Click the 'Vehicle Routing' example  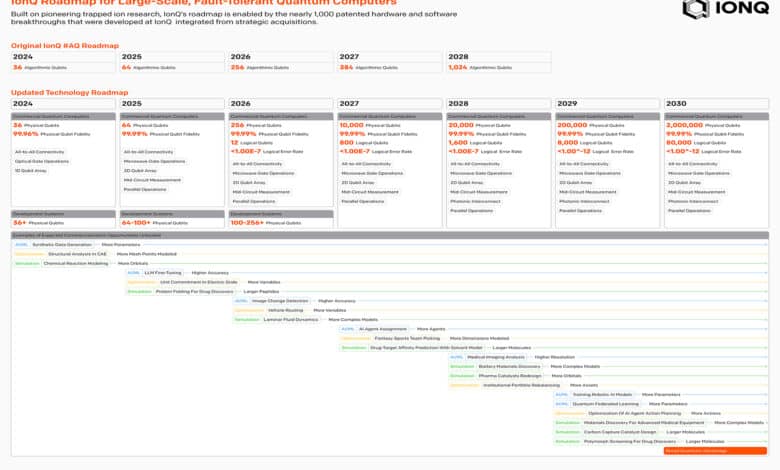[286, 310]
